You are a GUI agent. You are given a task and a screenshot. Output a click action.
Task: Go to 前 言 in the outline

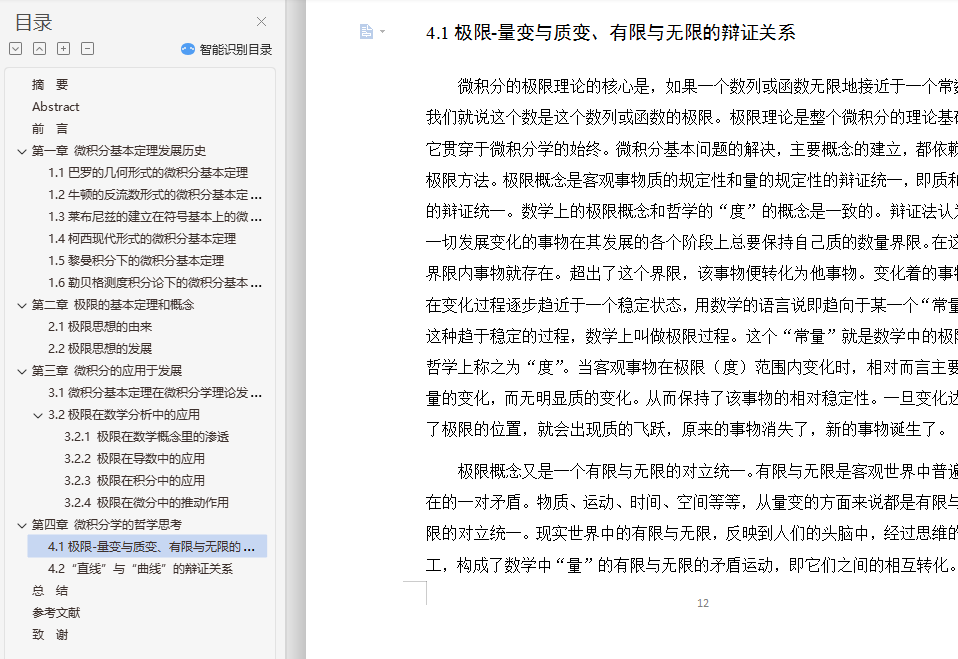(50, 129)
